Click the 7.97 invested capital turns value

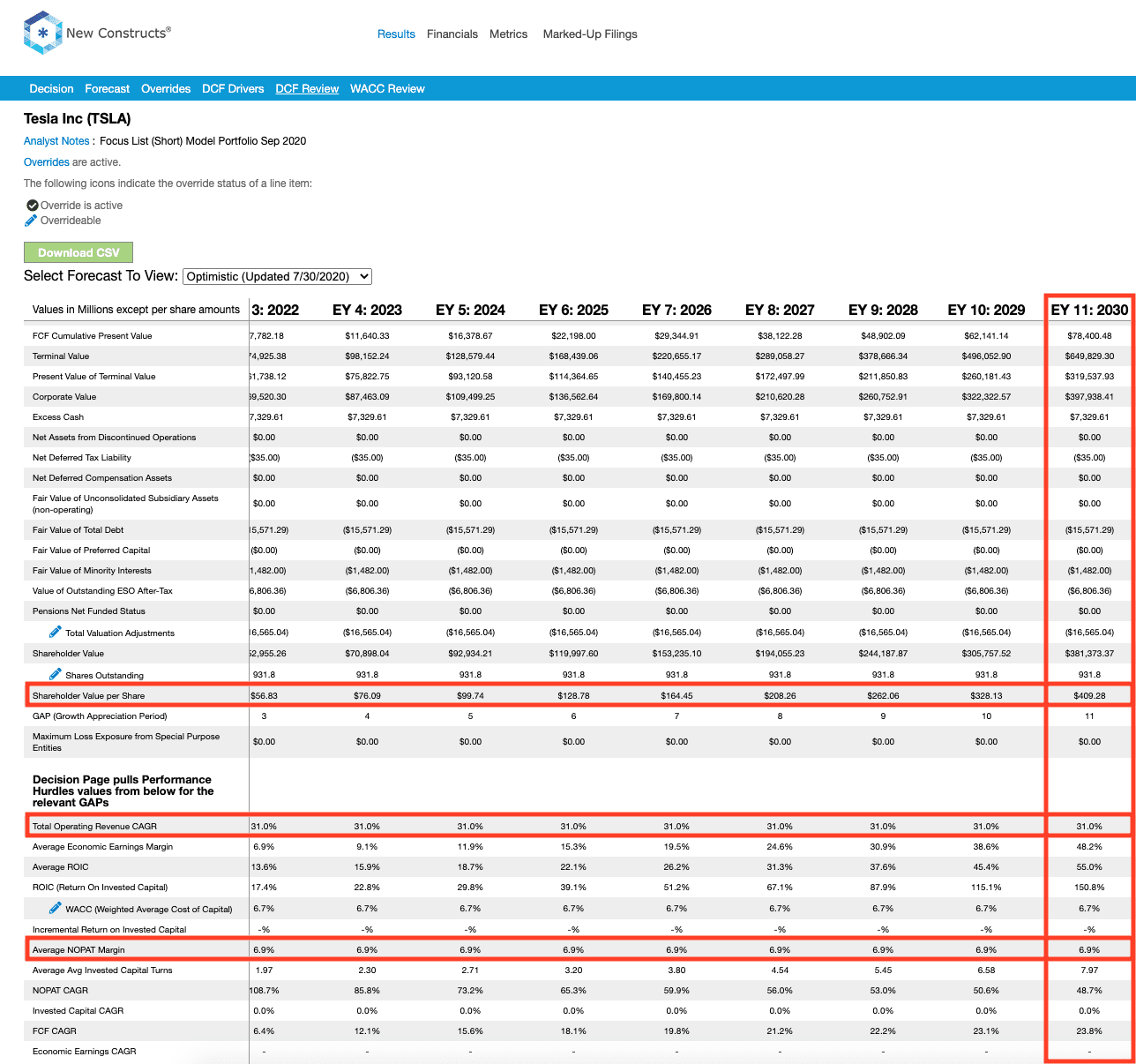[x=1089, y=970]
